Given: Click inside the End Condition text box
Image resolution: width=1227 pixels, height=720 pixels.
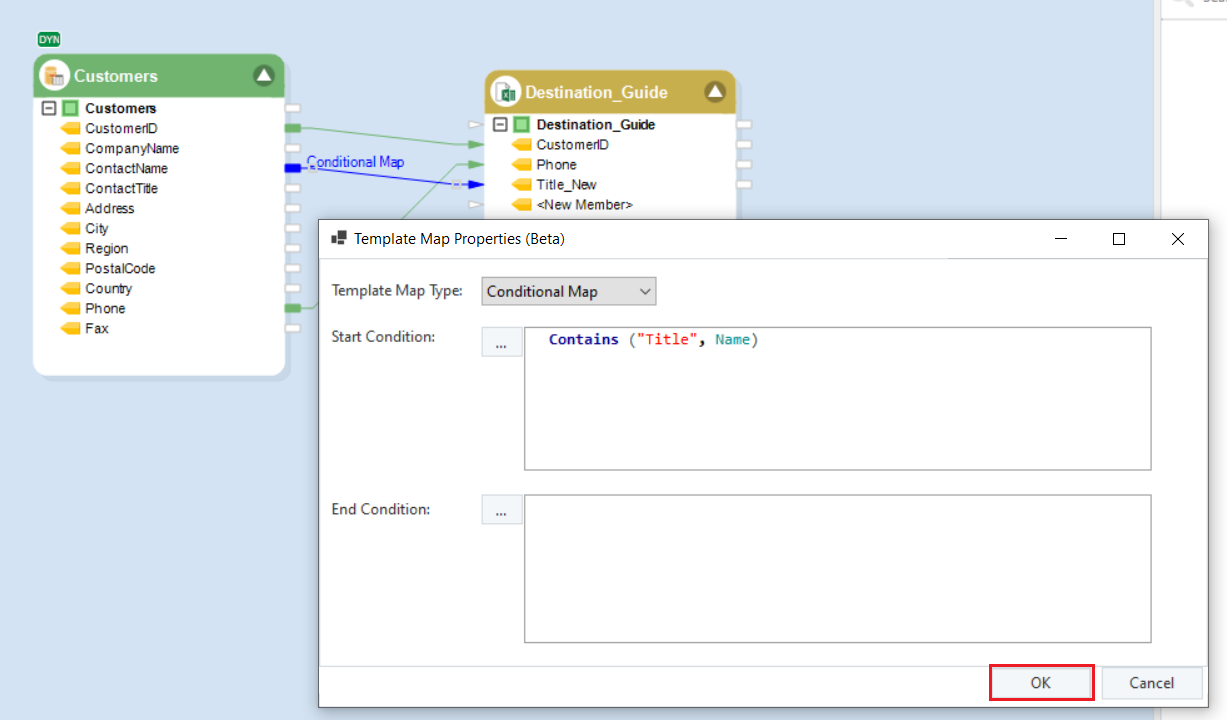Looking at the screenshot, I should pyautogui.click(x=837, y=568).
